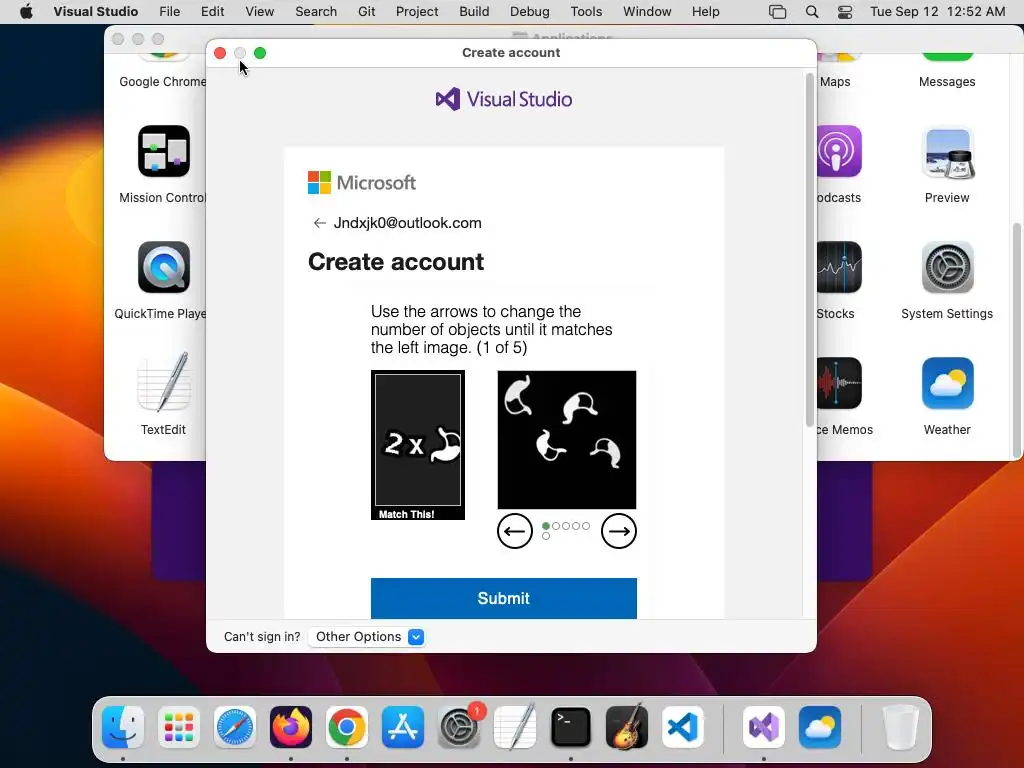
Task: Open TextEdit in Applications window
Action: pos(164,383)
